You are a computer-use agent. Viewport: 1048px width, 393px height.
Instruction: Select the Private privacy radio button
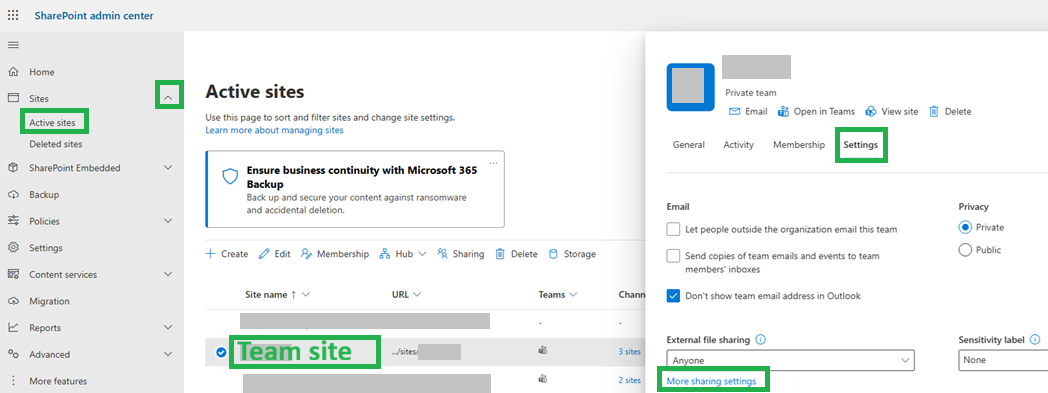(965, 227)
